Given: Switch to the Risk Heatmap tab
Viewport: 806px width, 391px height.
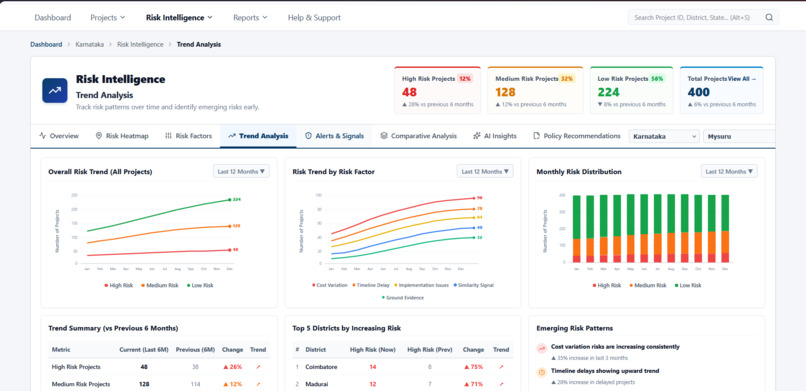Looking at the screenshot, I should [122, 136].
